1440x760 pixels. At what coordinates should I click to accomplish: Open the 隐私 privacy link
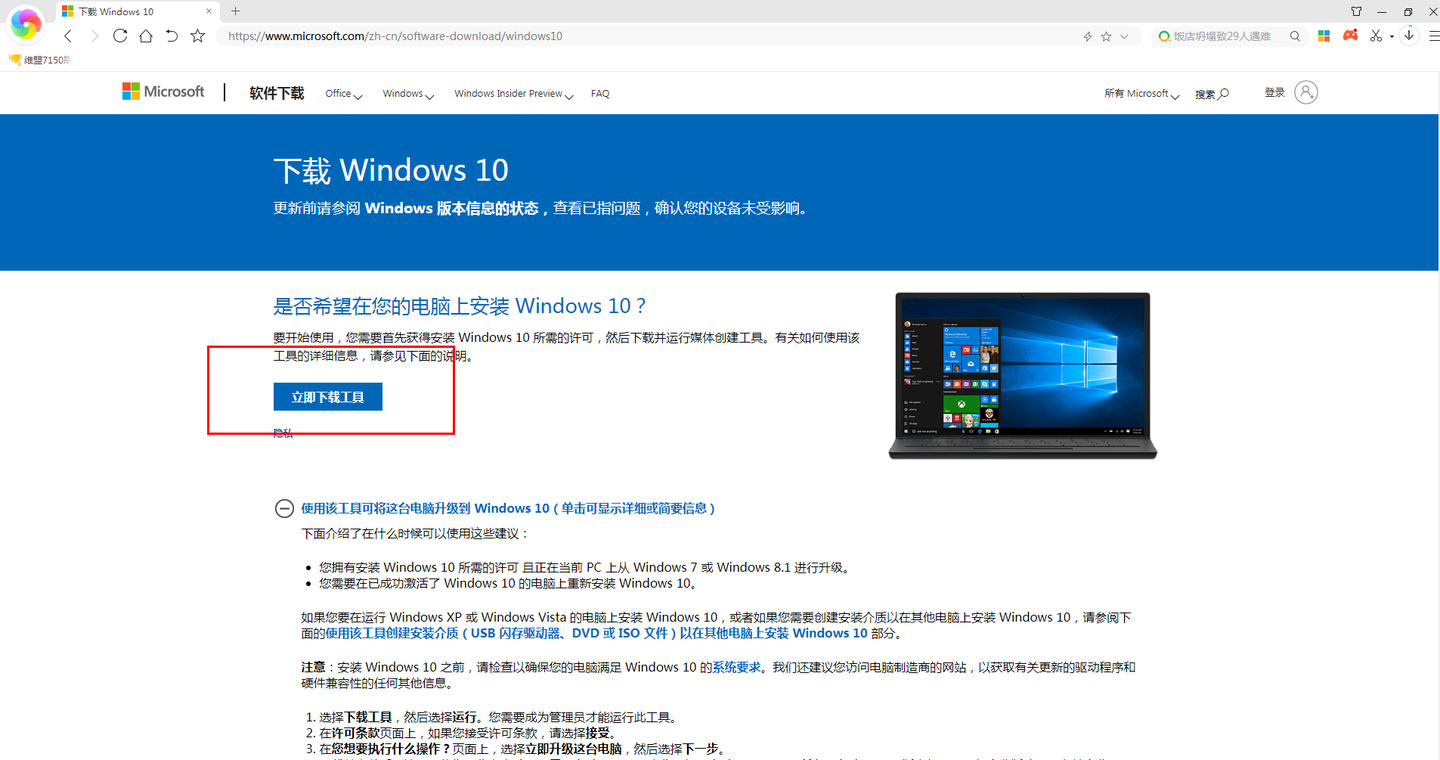tap(283, 433)
